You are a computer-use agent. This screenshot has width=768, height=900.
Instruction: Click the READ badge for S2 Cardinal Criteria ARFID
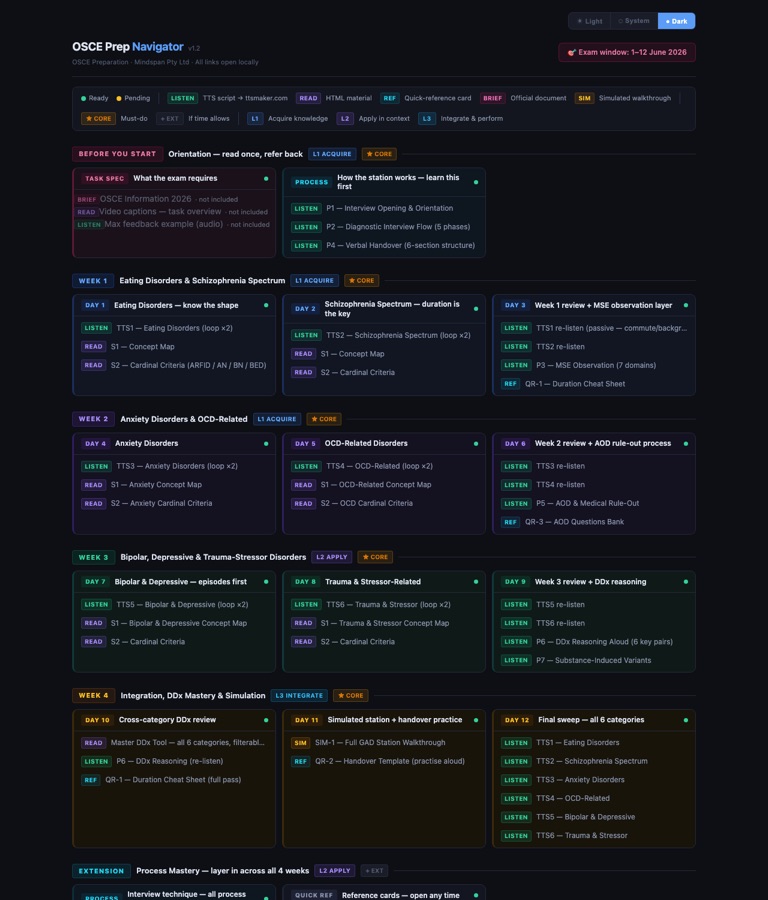[x=93, y=365]
